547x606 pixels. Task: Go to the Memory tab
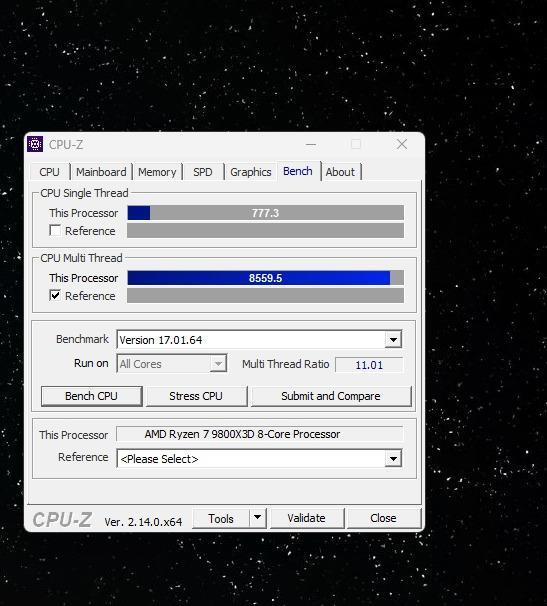click(157, 172)
